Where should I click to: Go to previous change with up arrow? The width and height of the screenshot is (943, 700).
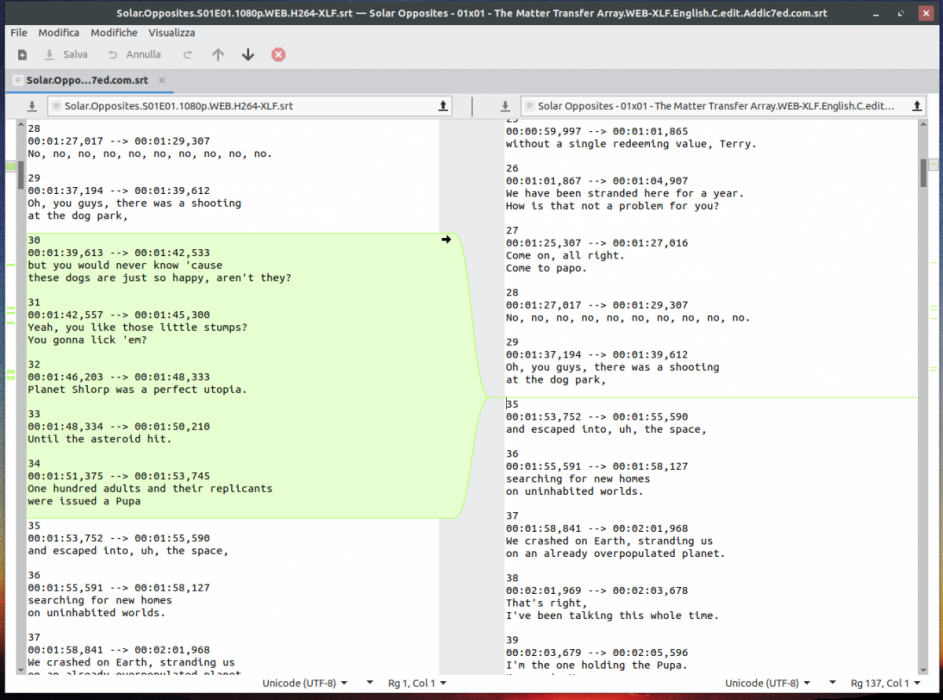click(x=218, y=55)
